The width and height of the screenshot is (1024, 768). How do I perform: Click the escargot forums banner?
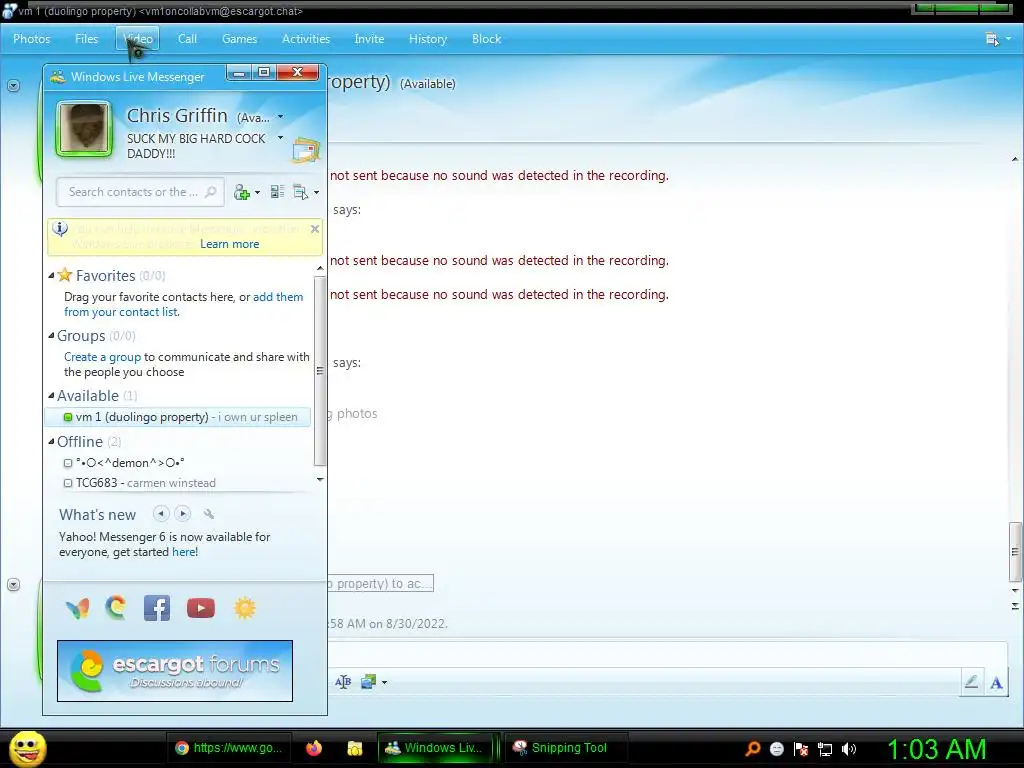click(175, 671)
